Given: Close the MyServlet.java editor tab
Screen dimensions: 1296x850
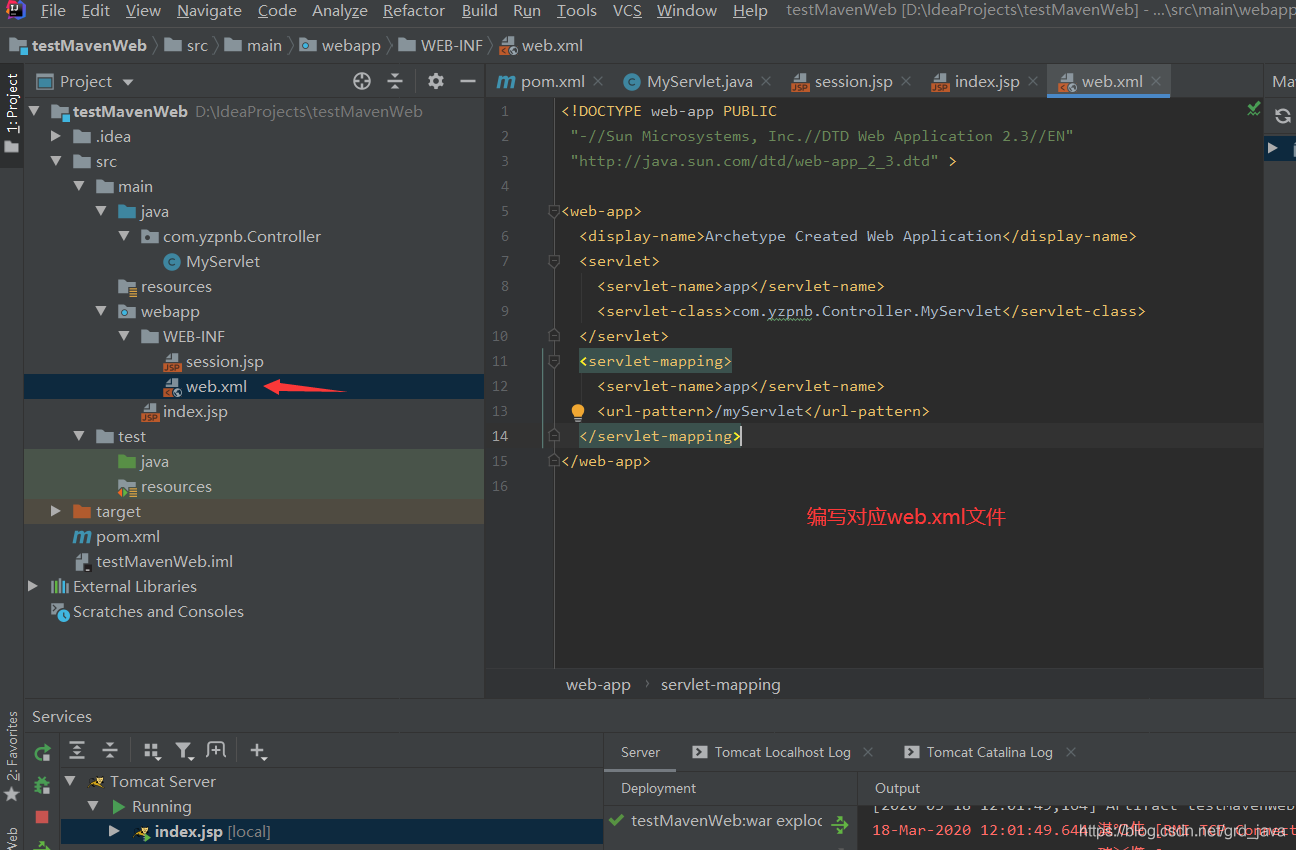Looking at the screenshot, I should [766, 81].
